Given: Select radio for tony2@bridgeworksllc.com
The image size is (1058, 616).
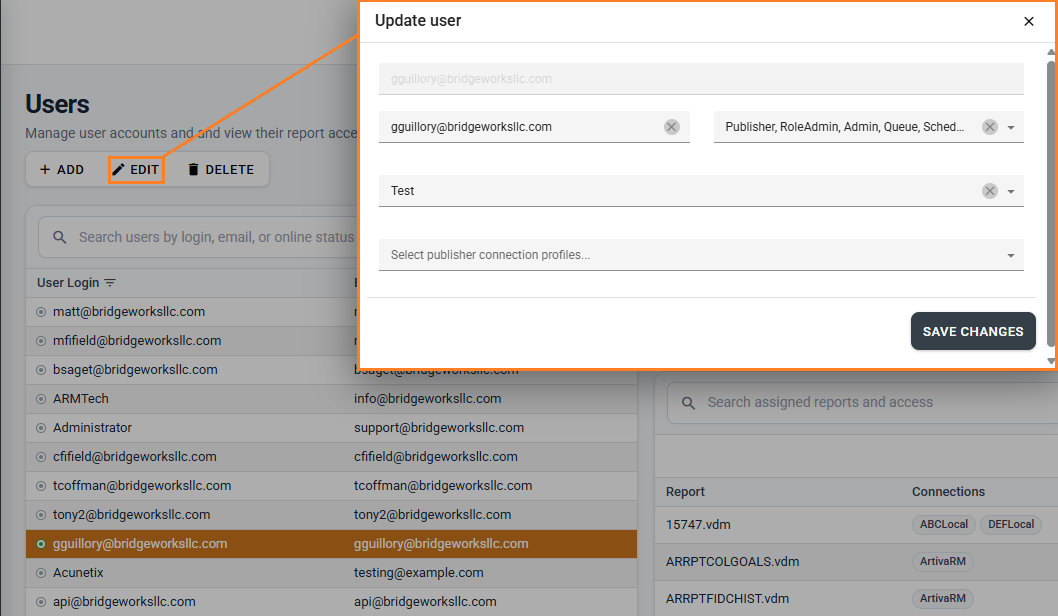Looking at the screenshot, I should coord(41,515).
